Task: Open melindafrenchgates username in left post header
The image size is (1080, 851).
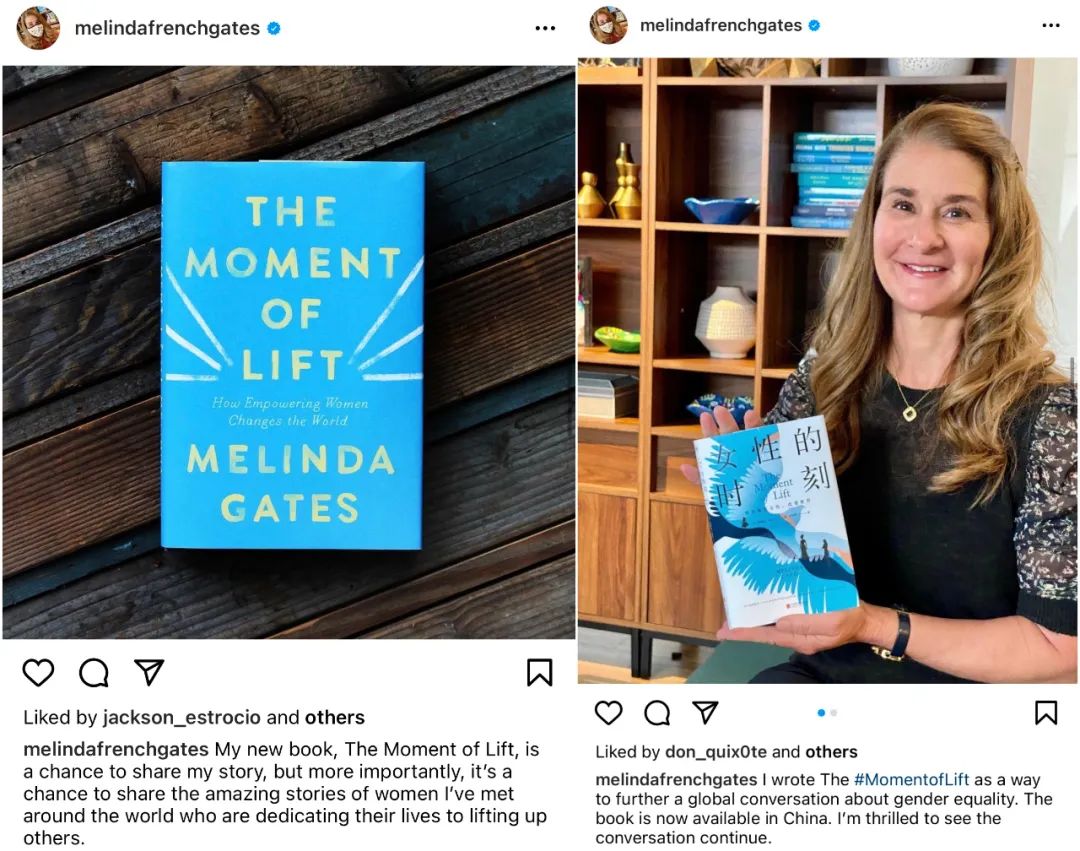Action: 167,28
